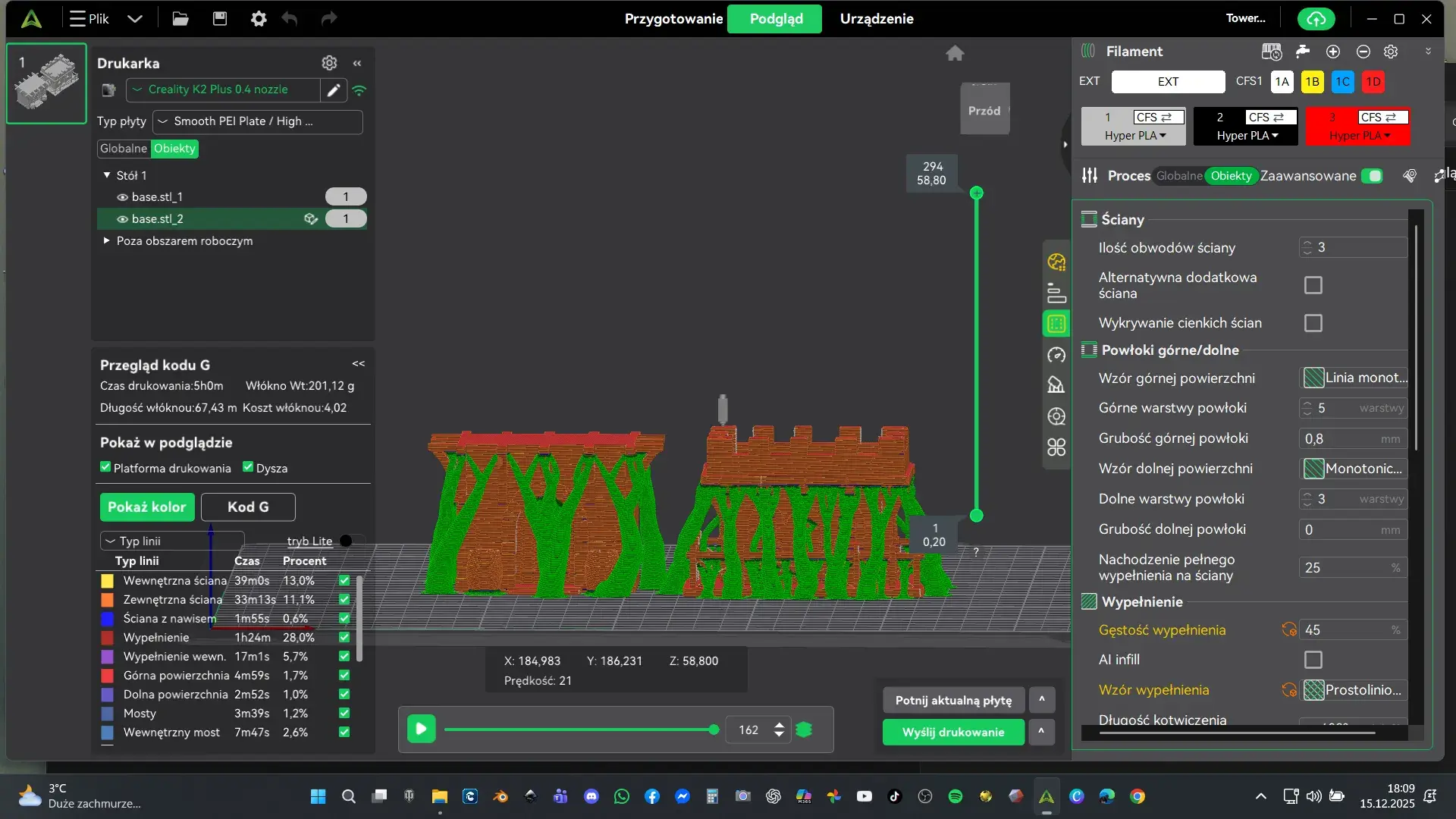The image size is (1456, 819).
Task: Toggle the Zaawansowane advanced switch
Action: 1371,176
